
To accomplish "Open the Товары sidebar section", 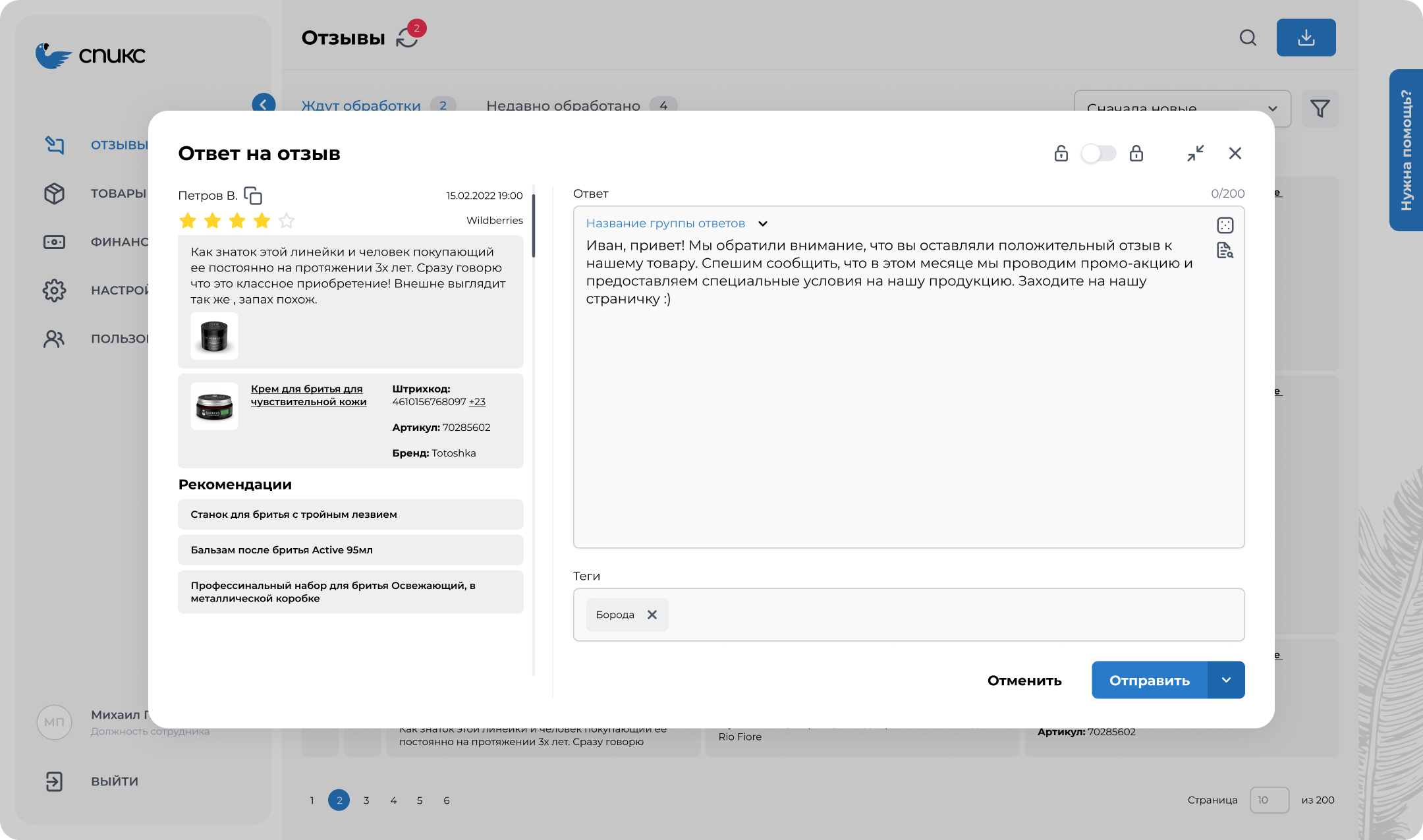I will [119, 194].
